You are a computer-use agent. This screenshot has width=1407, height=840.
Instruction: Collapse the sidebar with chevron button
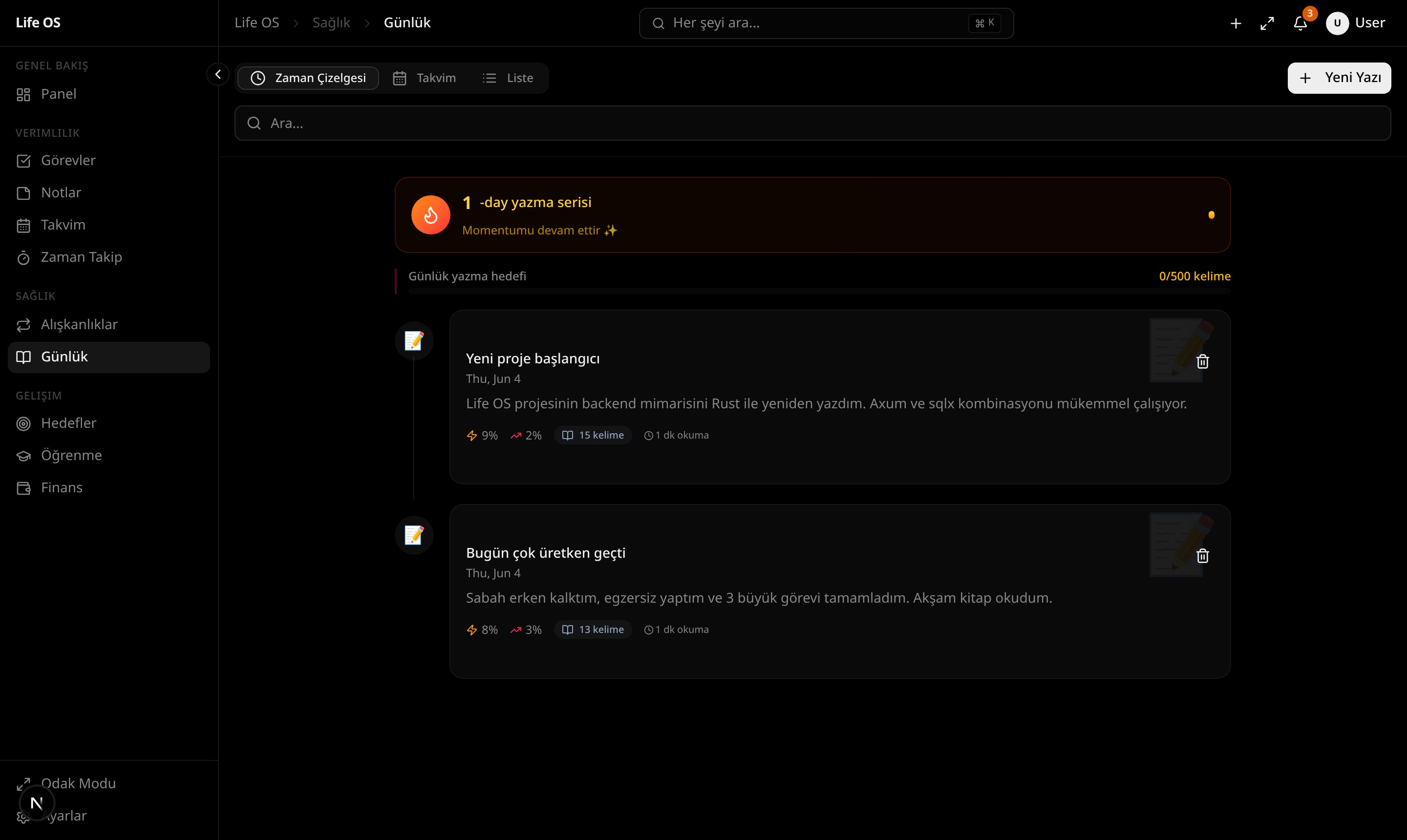217,74
